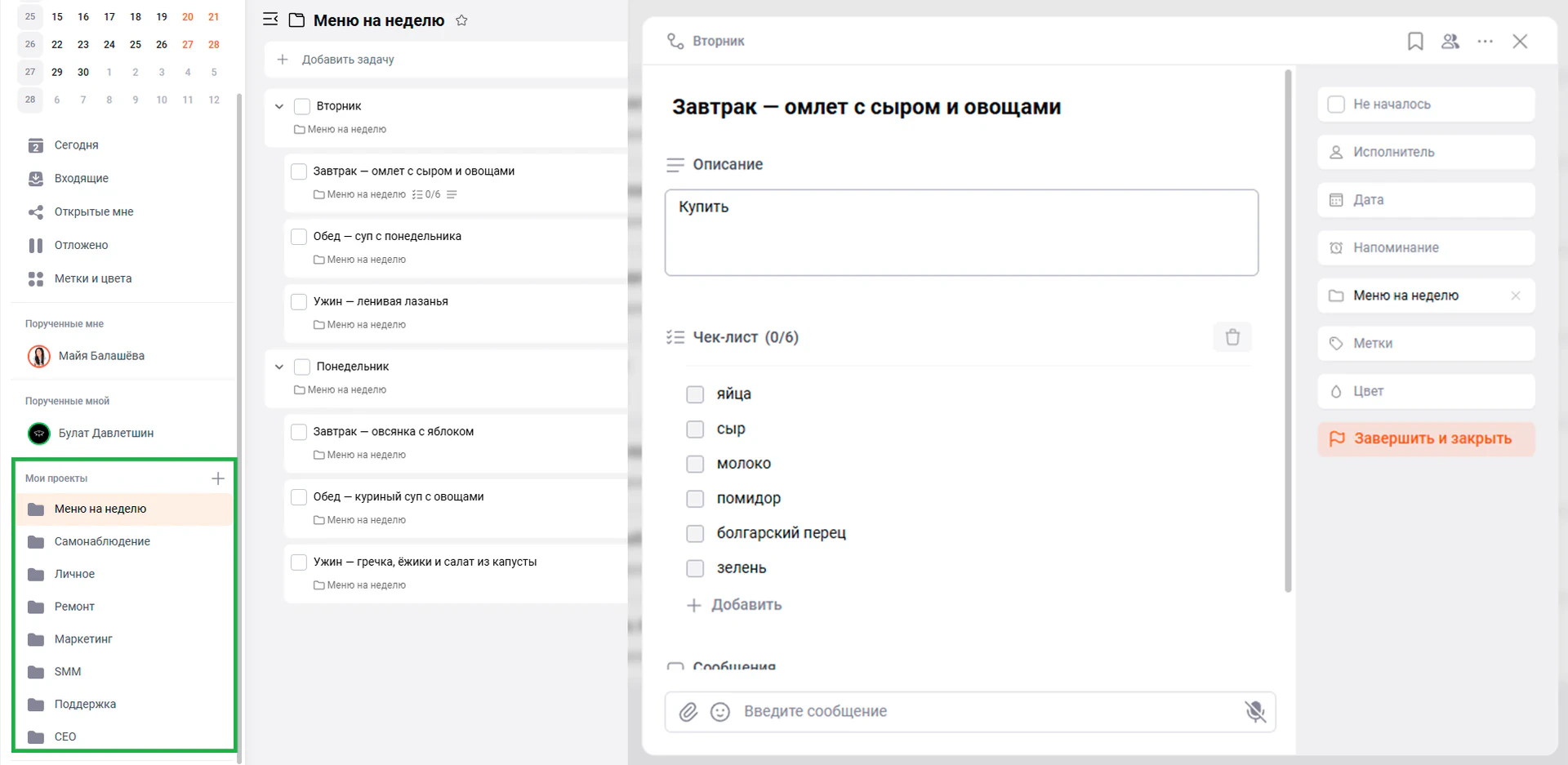This screenshot has width=1568, height=765.
Task: Open the Исполнитель assignee selector
Action: [1426, 152]
